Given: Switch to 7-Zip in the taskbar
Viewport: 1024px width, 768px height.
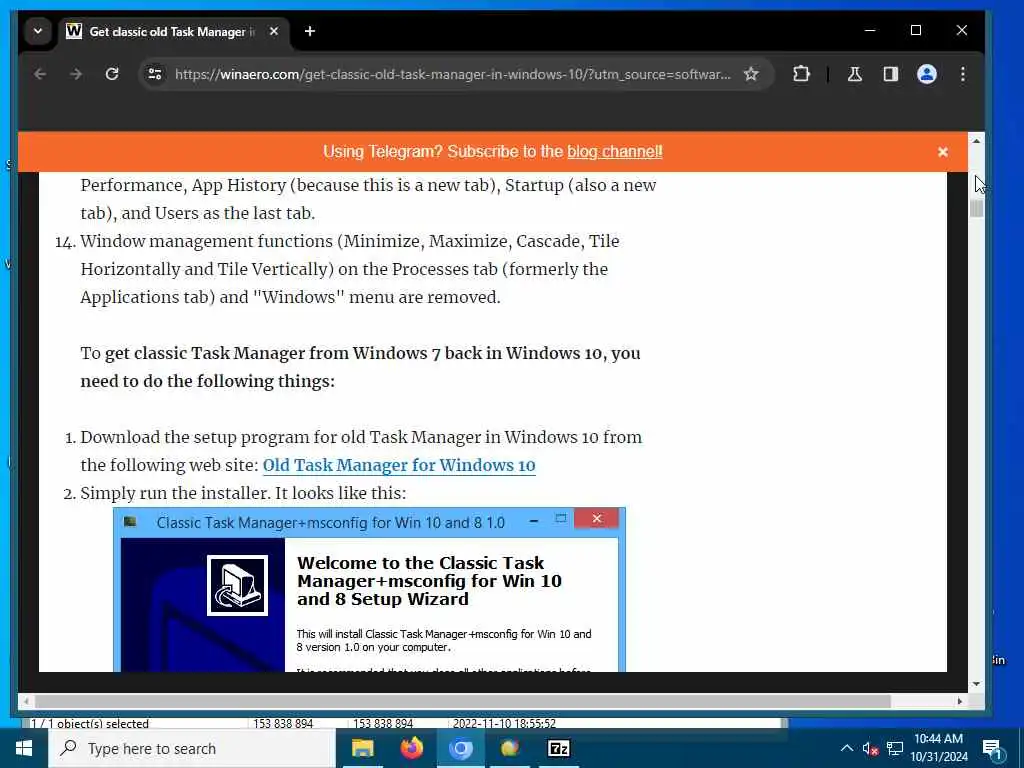Looking at the screenshot, I should pyautogui.click(x=558, y=748).
